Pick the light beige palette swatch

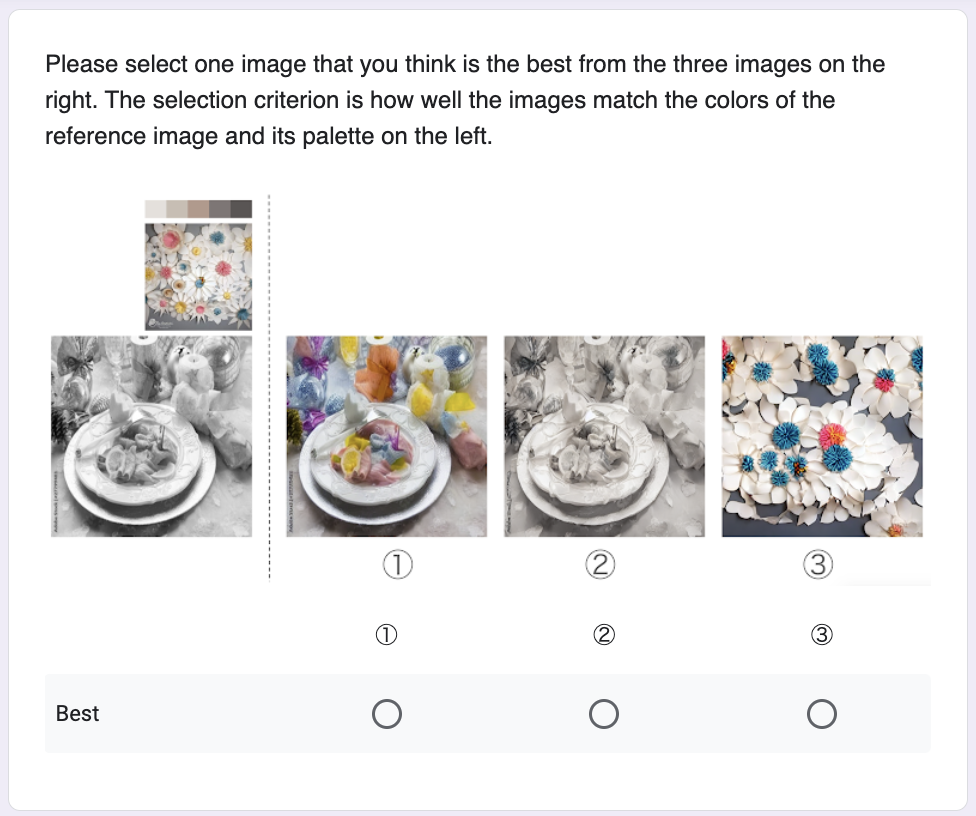point(176,209)
